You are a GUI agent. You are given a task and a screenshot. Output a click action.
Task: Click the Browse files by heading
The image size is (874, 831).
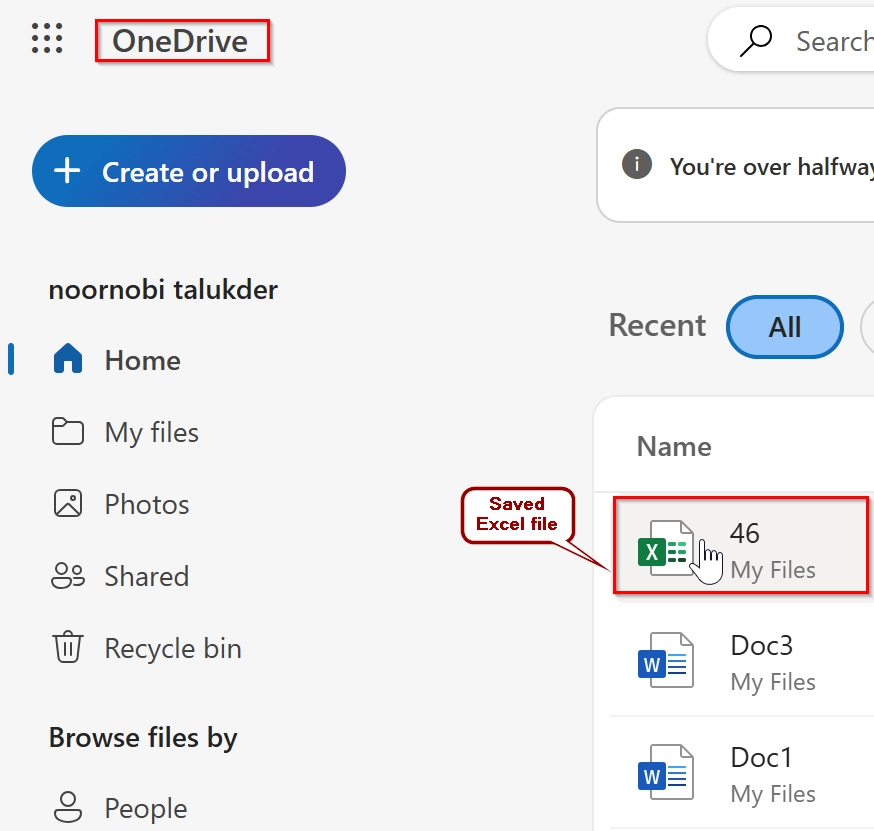point(143,738)
